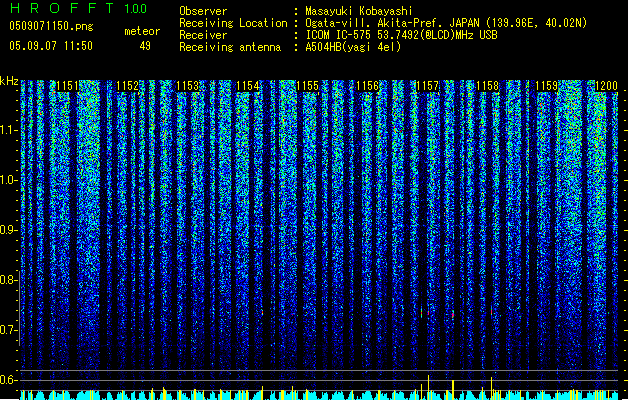Click the Receiving antenna label

click(230, 47)
